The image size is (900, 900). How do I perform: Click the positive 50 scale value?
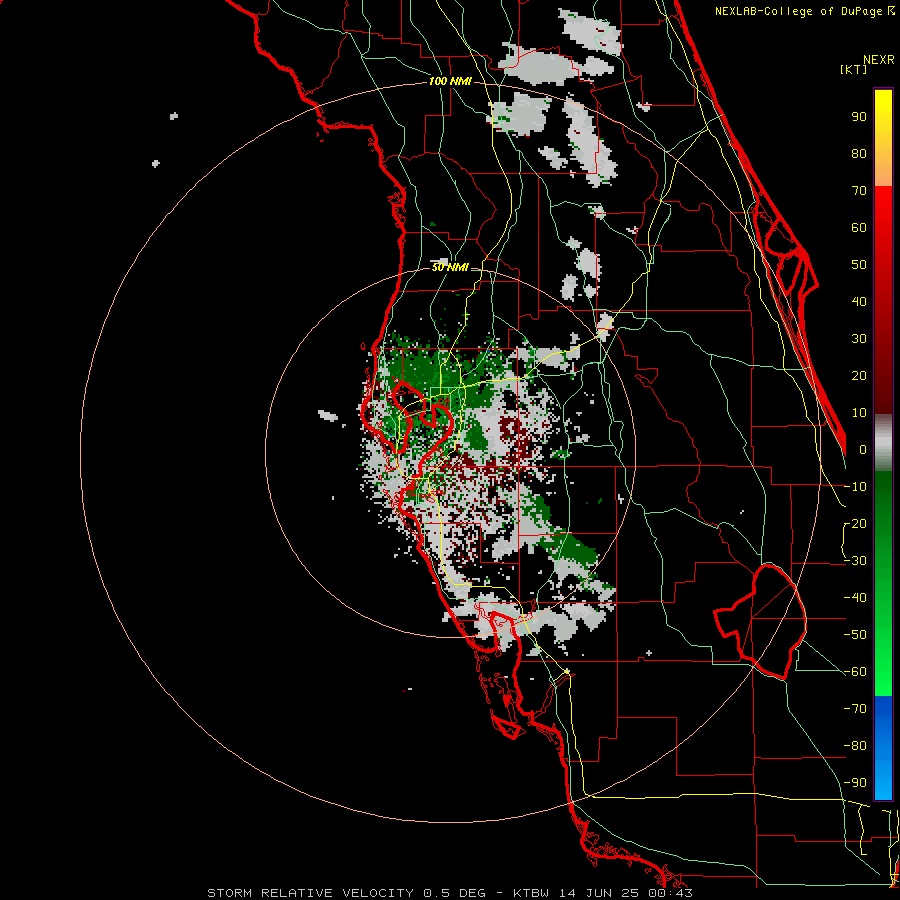[859, 265]
